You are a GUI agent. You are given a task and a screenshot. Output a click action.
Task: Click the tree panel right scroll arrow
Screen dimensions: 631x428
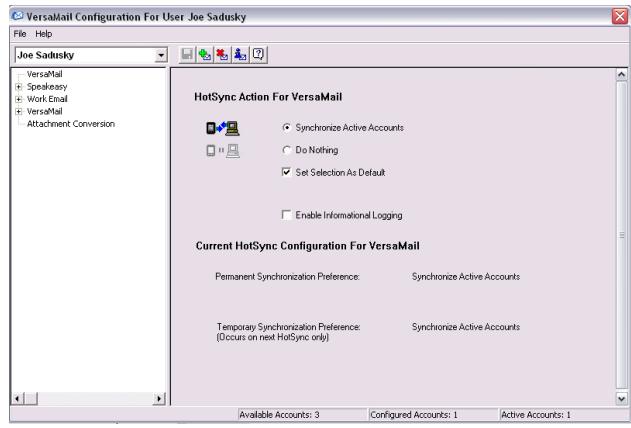[159, 399]
